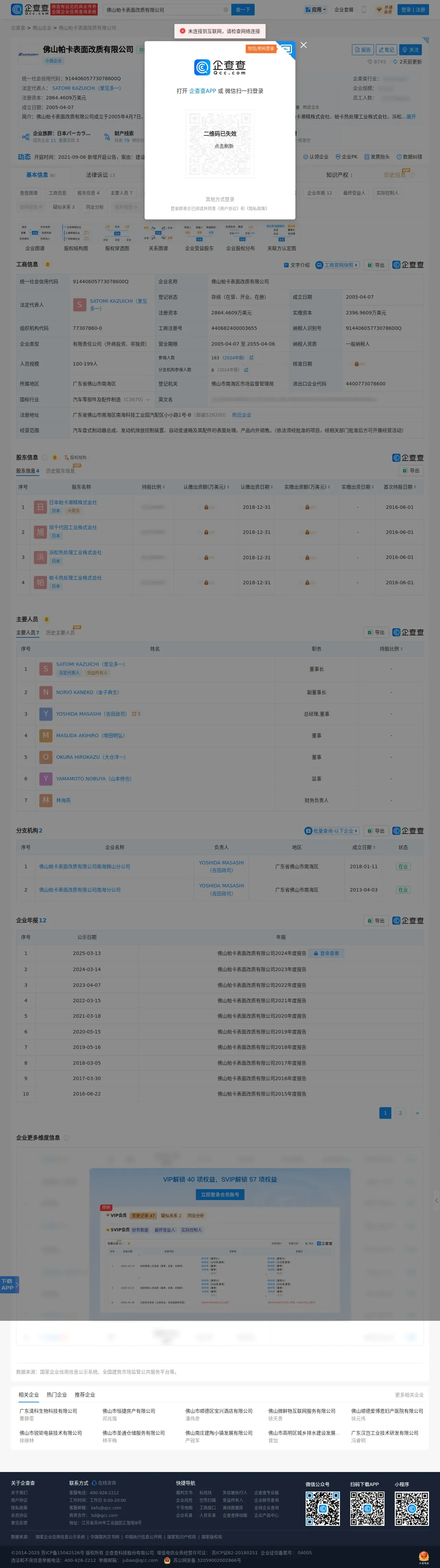Select the 历史主要人员 tab
Image resolution: width=440 pixels, height=1568 pixels.
click(x=60, y=633)
